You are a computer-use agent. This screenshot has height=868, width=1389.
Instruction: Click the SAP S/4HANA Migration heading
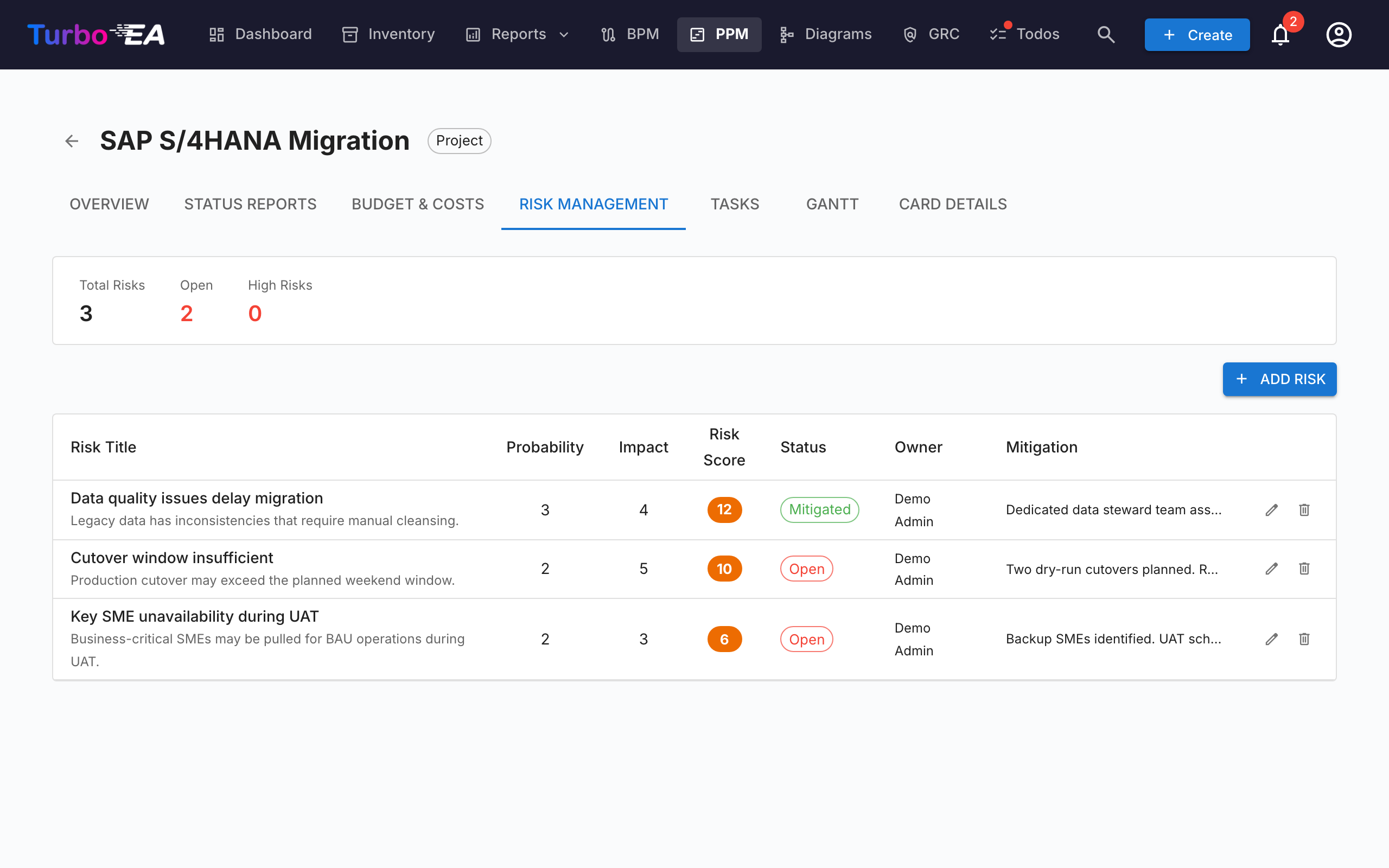pyautogui.click(x=255, y=141)
